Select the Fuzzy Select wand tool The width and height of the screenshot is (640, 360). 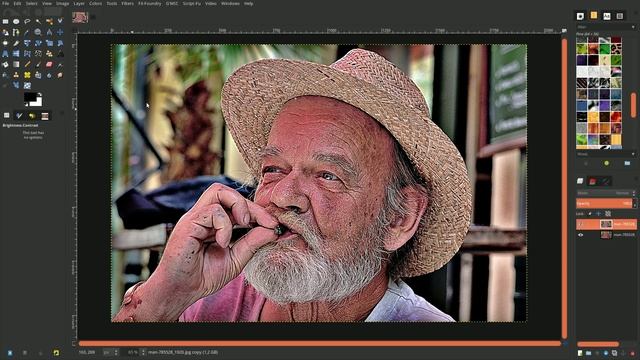pyautogui.click(x=38, y=21)
